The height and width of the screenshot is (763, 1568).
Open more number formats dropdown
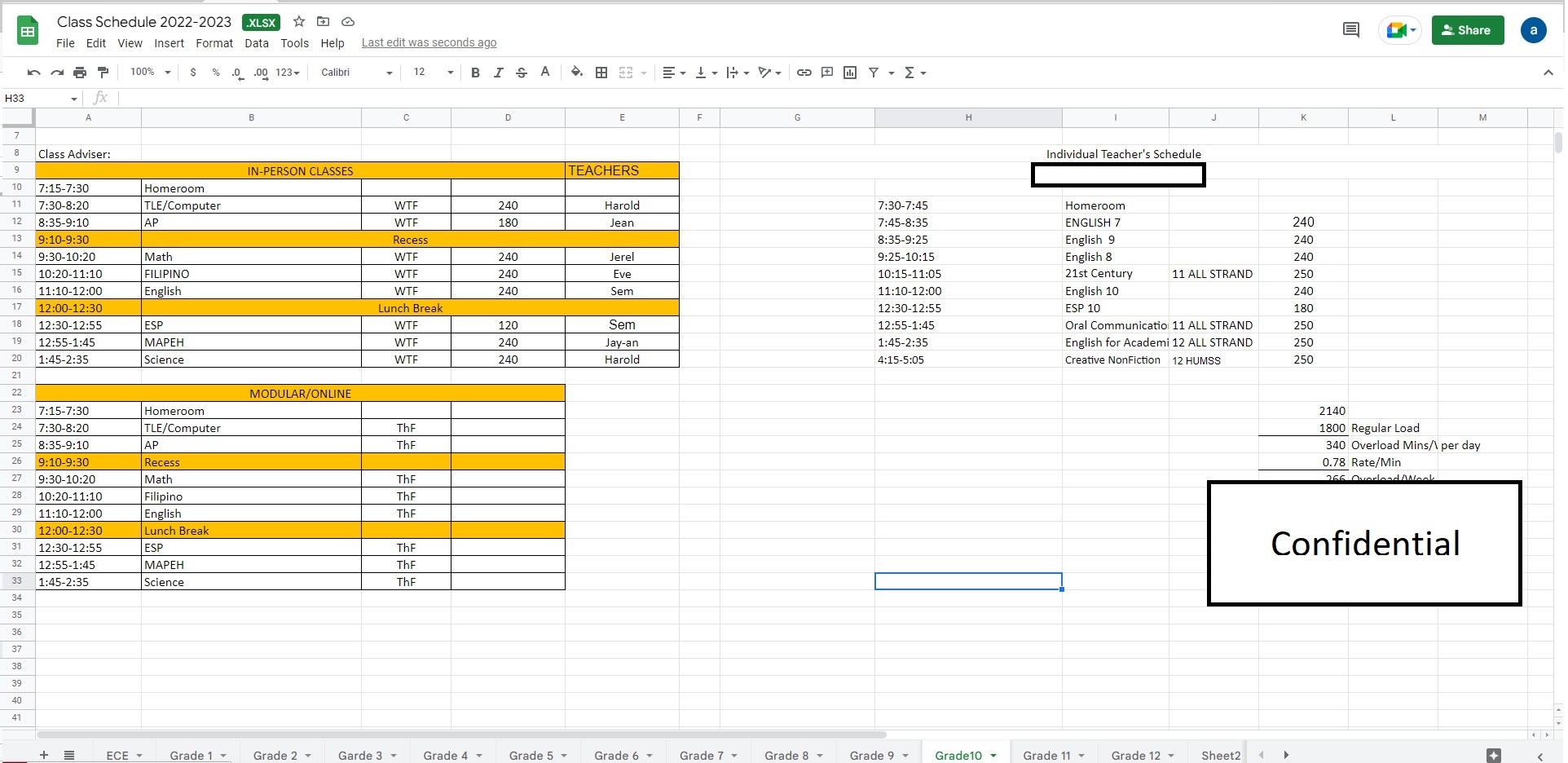(x=288, y=73)
